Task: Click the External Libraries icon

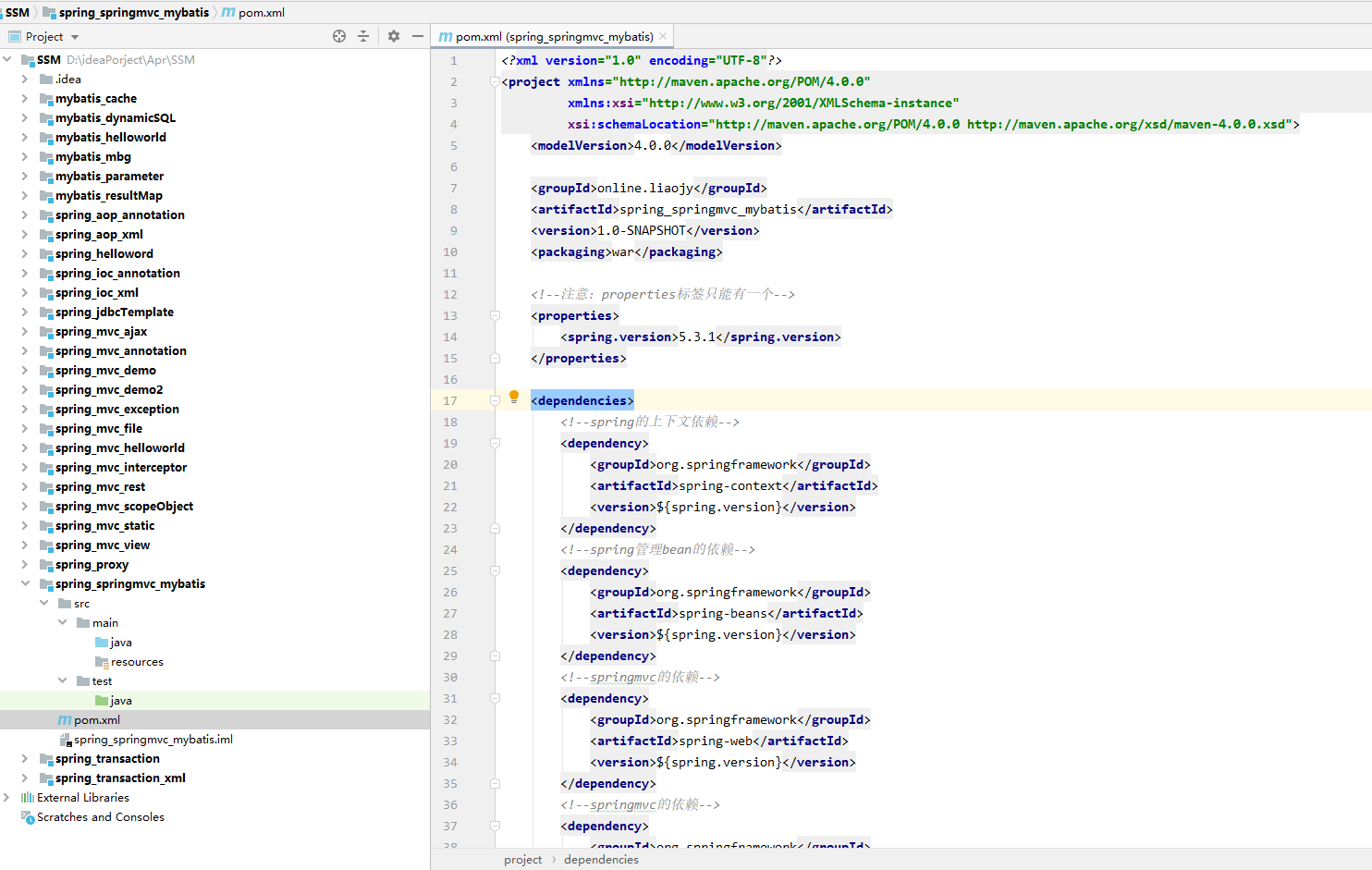Action: (28, 797)
